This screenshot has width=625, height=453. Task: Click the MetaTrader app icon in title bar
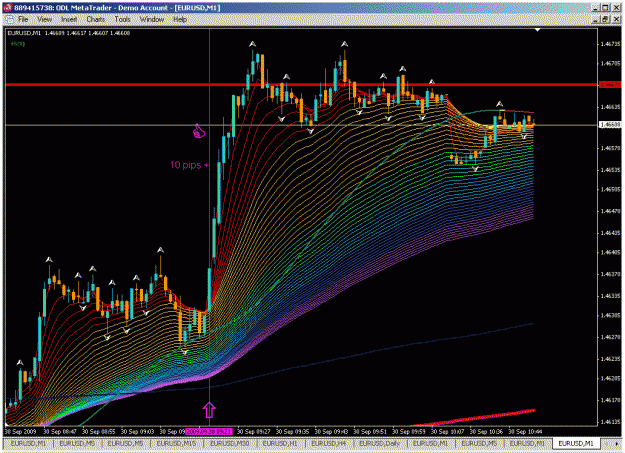coord(8,8)
